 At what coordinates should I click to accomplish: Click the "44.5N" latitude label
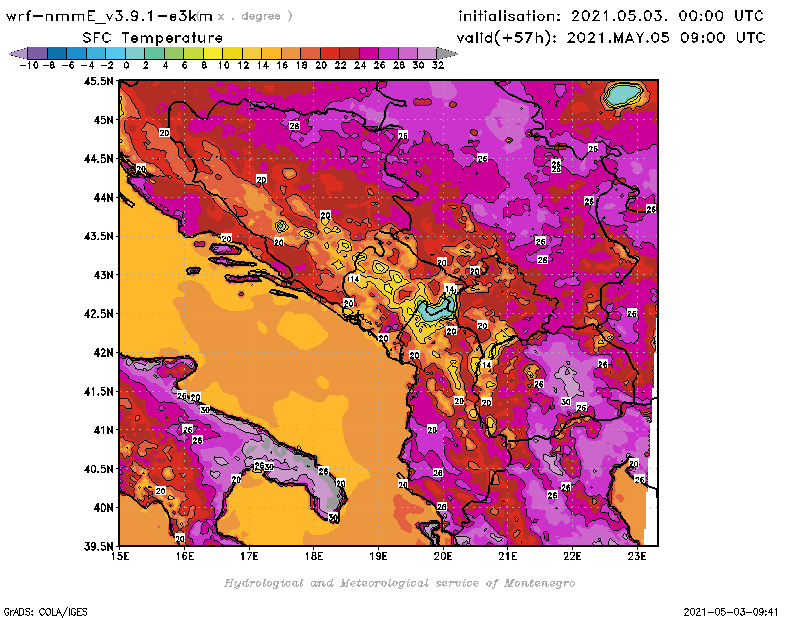point(98,159)
